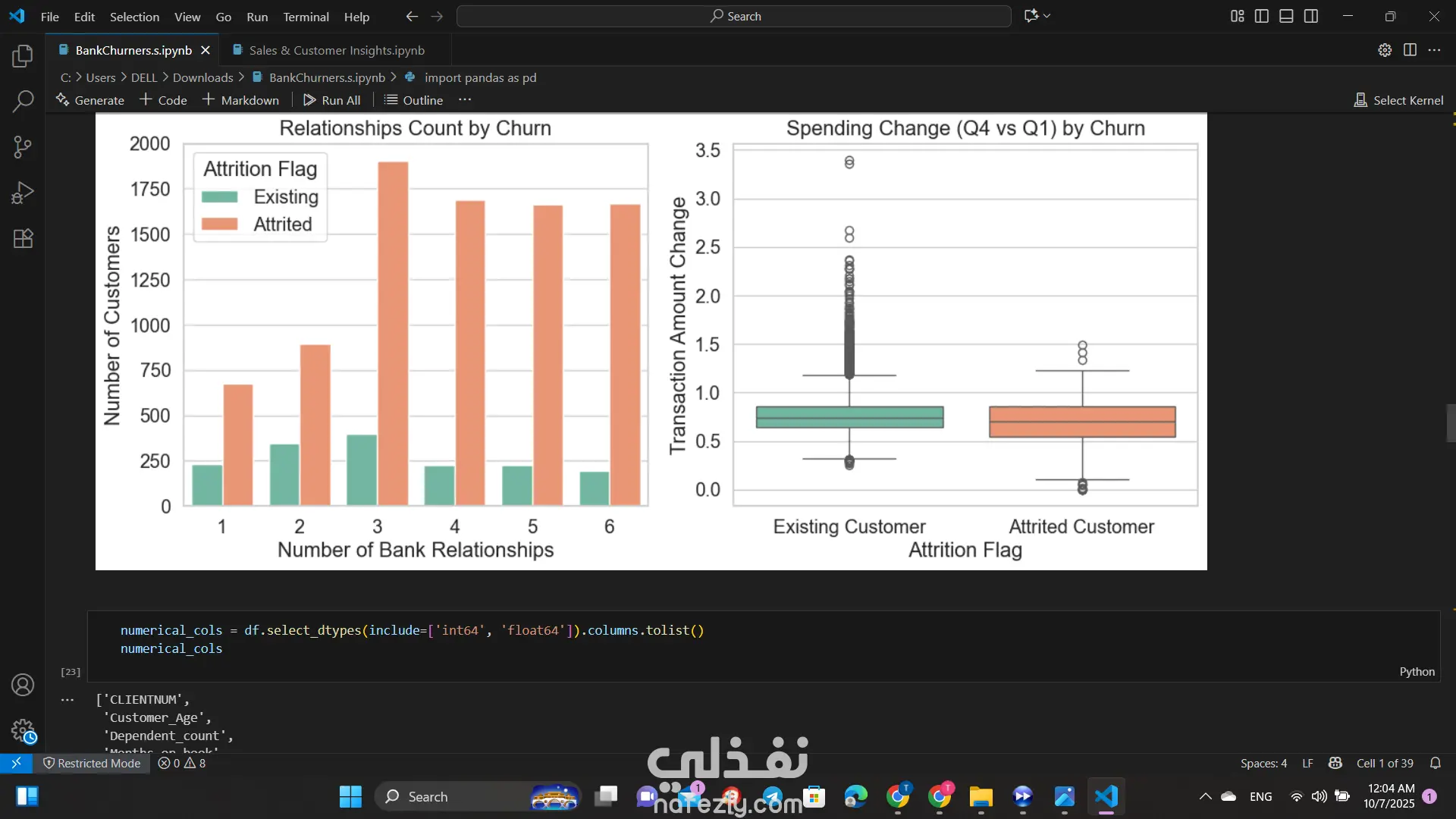Click notifications bell in status bar
The image size is (1456, 819).
(x=1435, y=763)
